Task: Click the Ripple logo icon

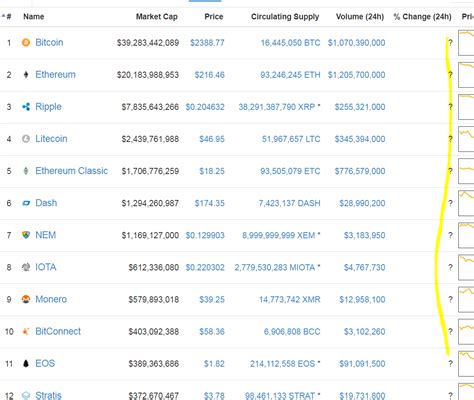Action: 26,107
